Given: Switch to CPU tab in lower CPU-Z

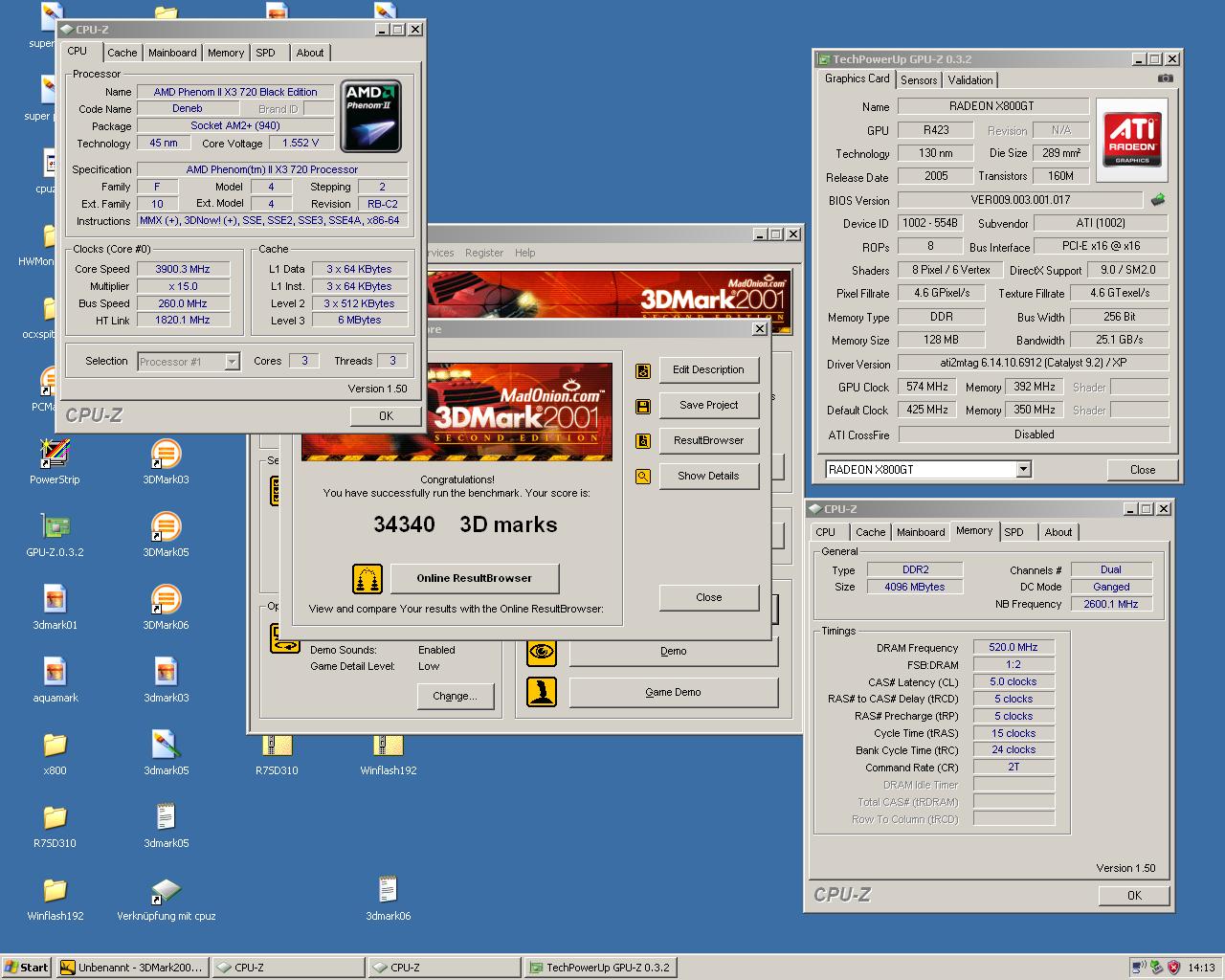Looking at the screenshot, I should click(826, 532).
